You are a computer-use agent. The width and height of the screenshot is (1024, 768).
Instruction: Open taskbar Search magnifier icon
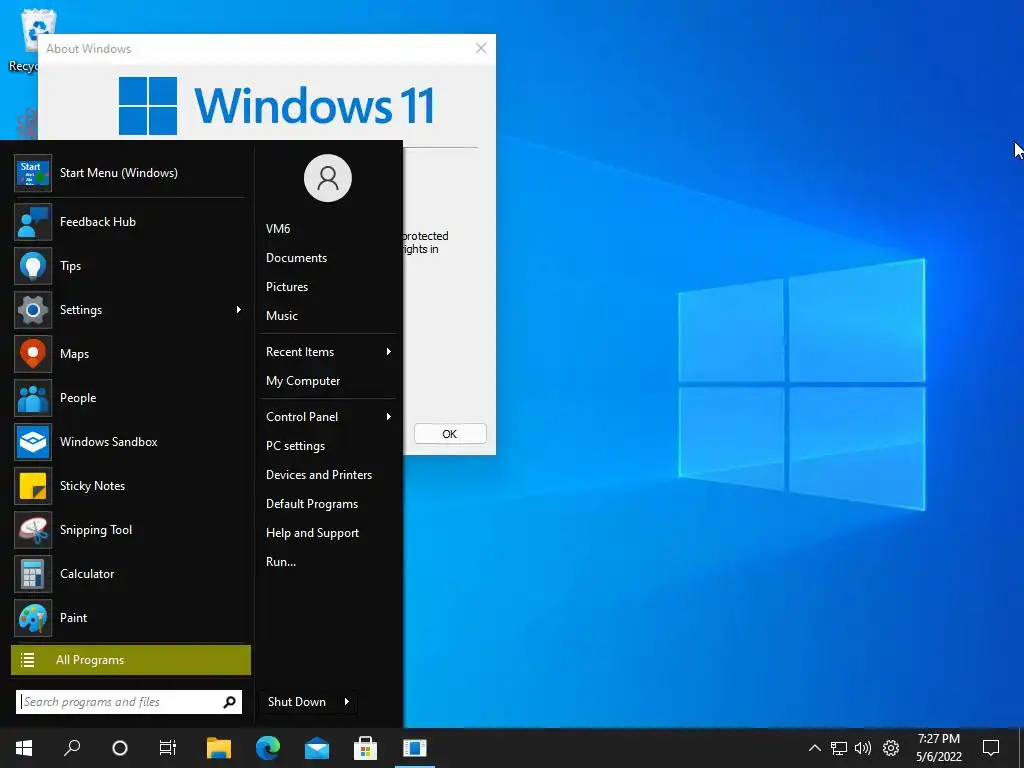click(72, 748)
